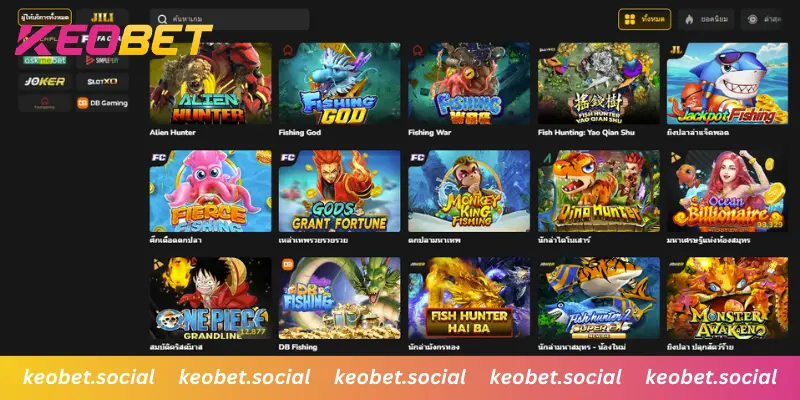Open the Alien Hunter game thumbnail
Viewport: 800px width, 400px height.
[x=210, y=83]
